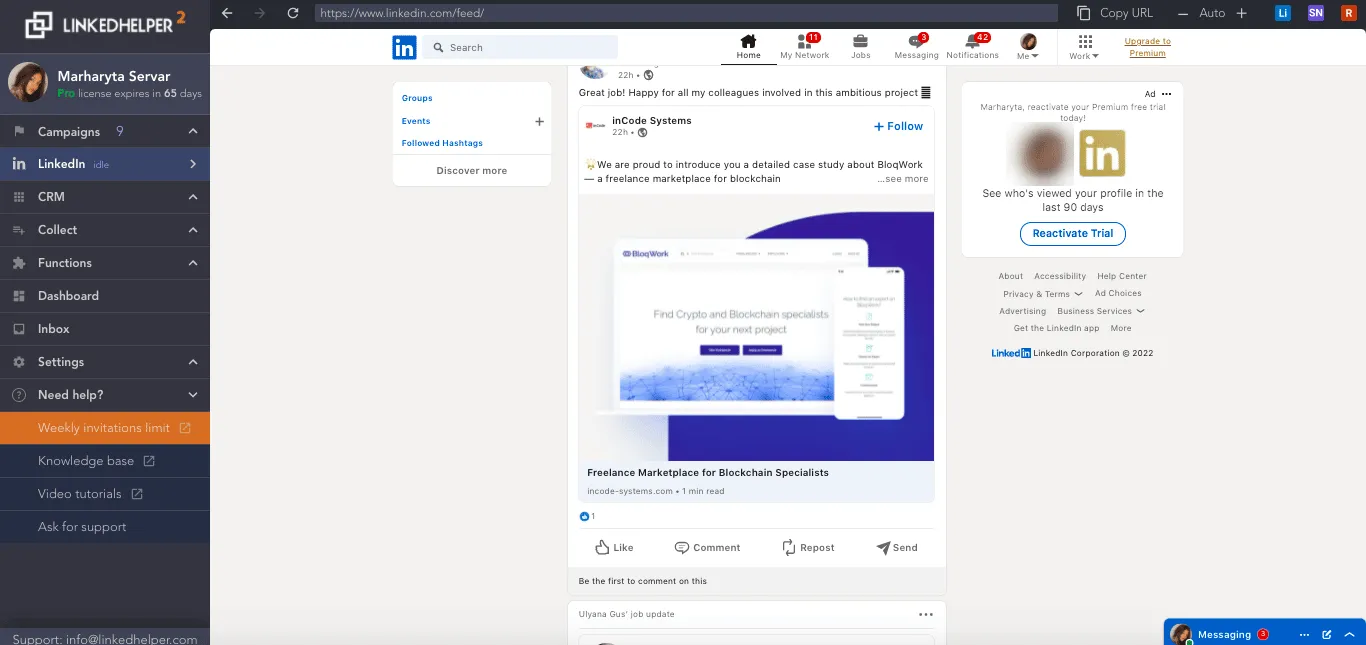1366x645 pixels.
Task: Decrease zoom with the minus button
Action: click(1184, 13)
